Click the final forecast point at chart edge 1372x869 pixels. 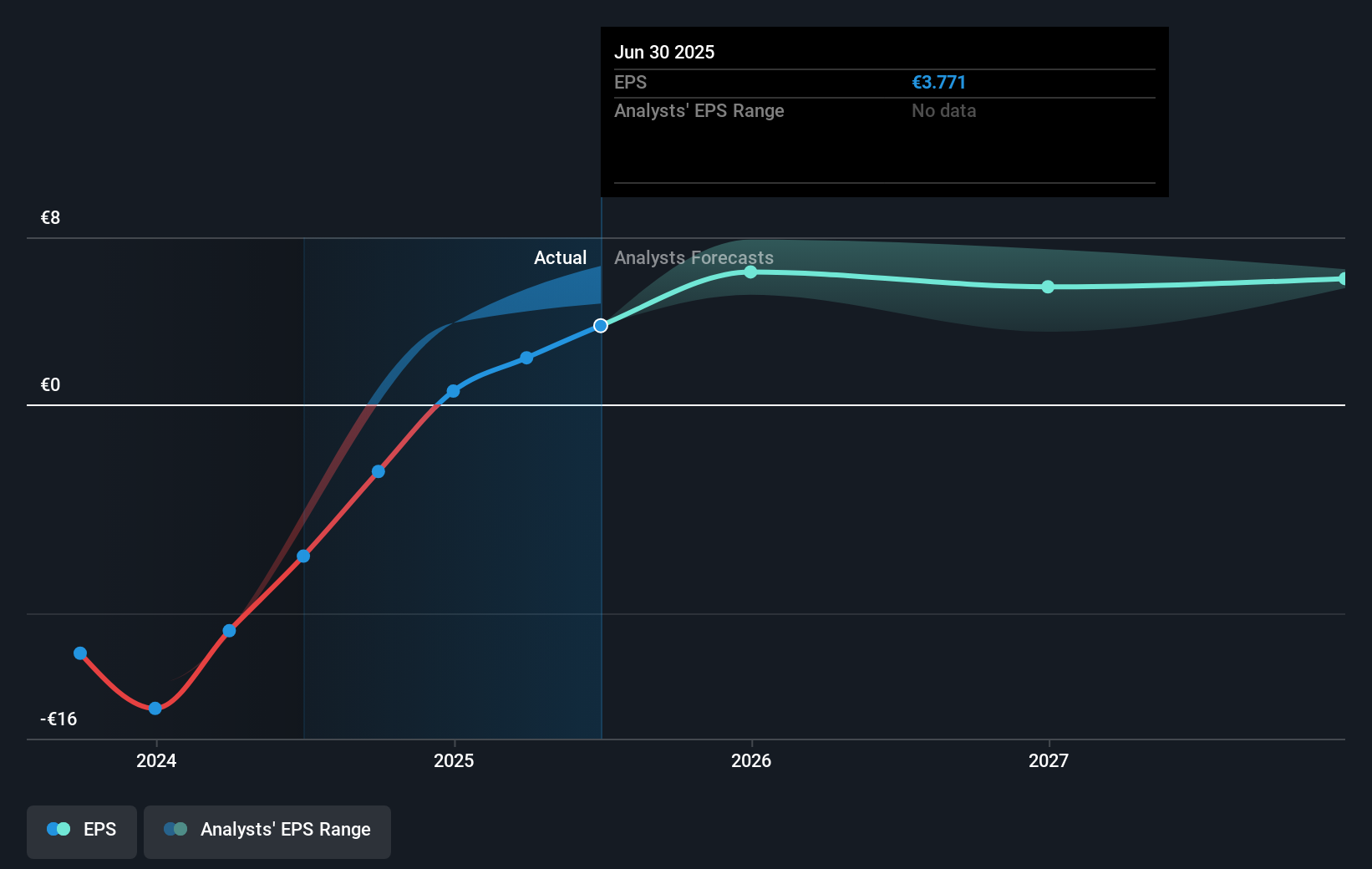[1343, 278]
